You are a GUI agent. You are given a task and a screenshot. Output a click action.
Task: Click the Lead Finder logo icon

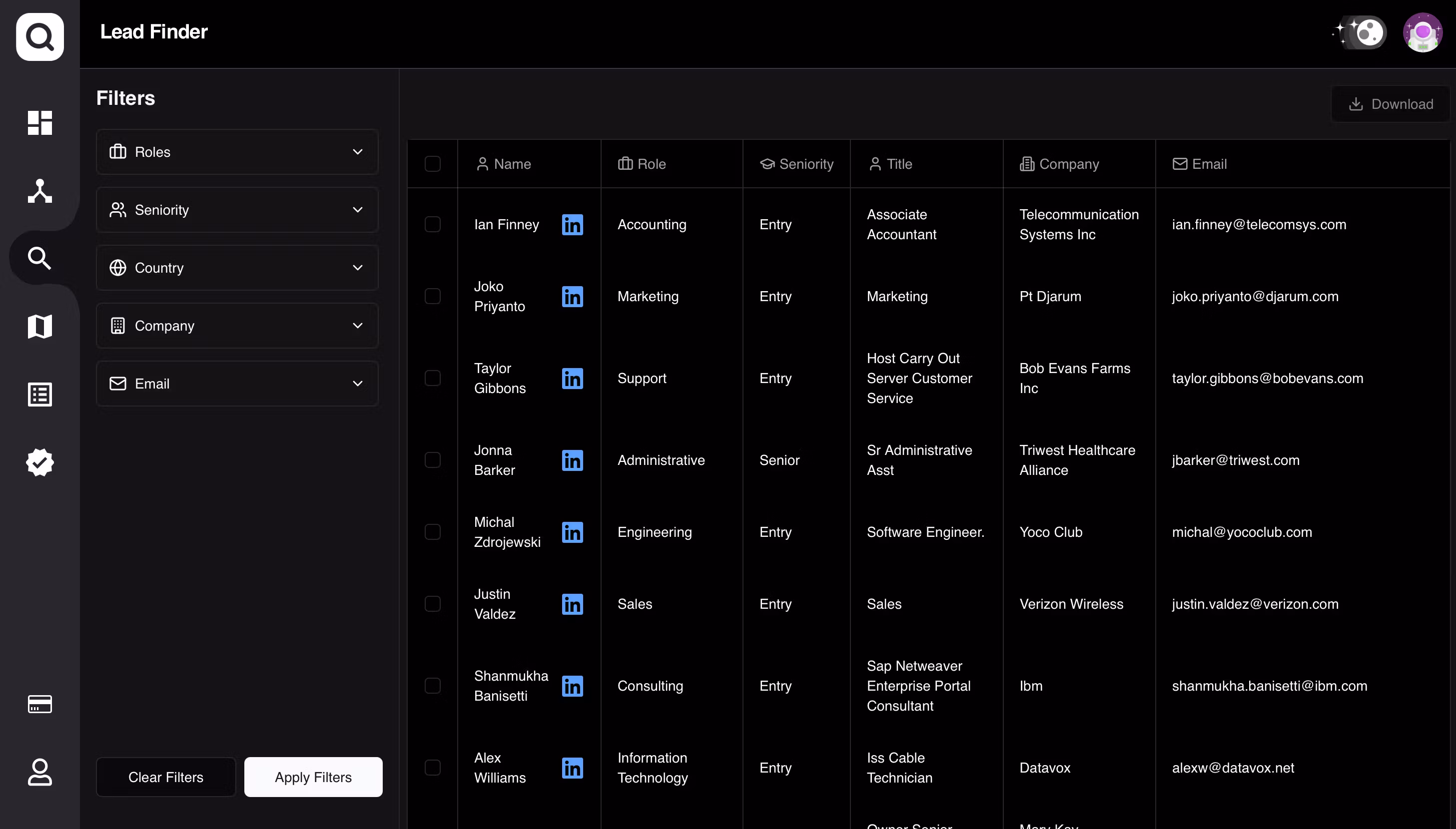[40, 37]
